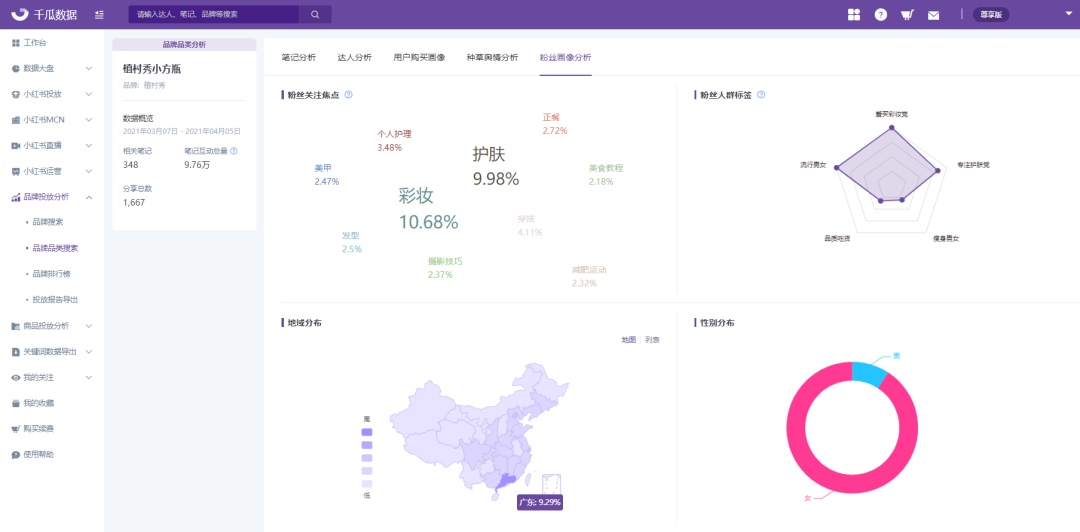1080x532 pixels.
Task: Click help icon beside 粉丝人群标签
Action: [761, 95]
